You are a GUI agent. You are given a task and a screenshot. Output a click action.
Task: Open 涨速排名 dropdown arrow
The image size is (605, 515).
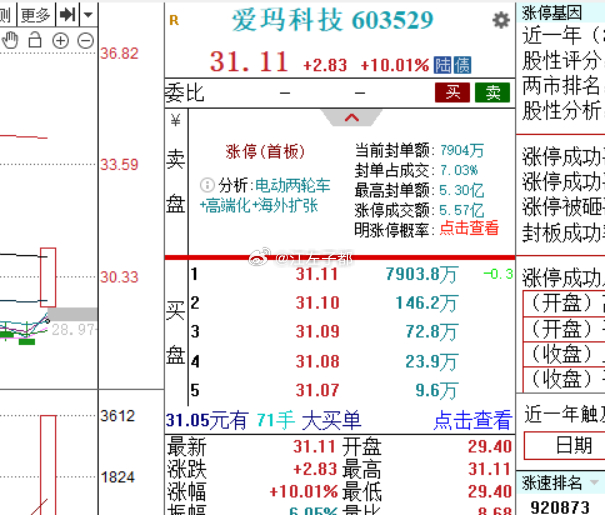[595, 483]
